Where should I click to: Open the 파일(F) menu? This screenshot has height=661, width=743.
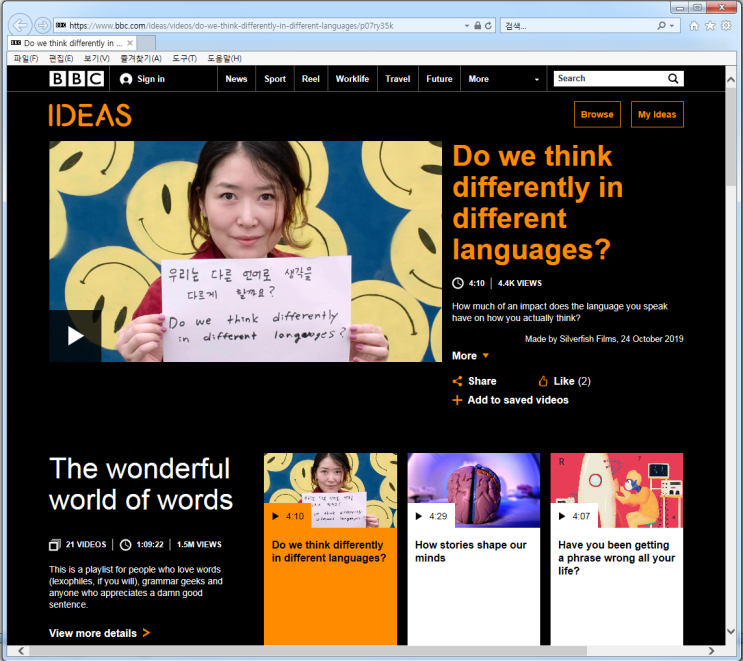pyautogui.click(x=26, y=58)
